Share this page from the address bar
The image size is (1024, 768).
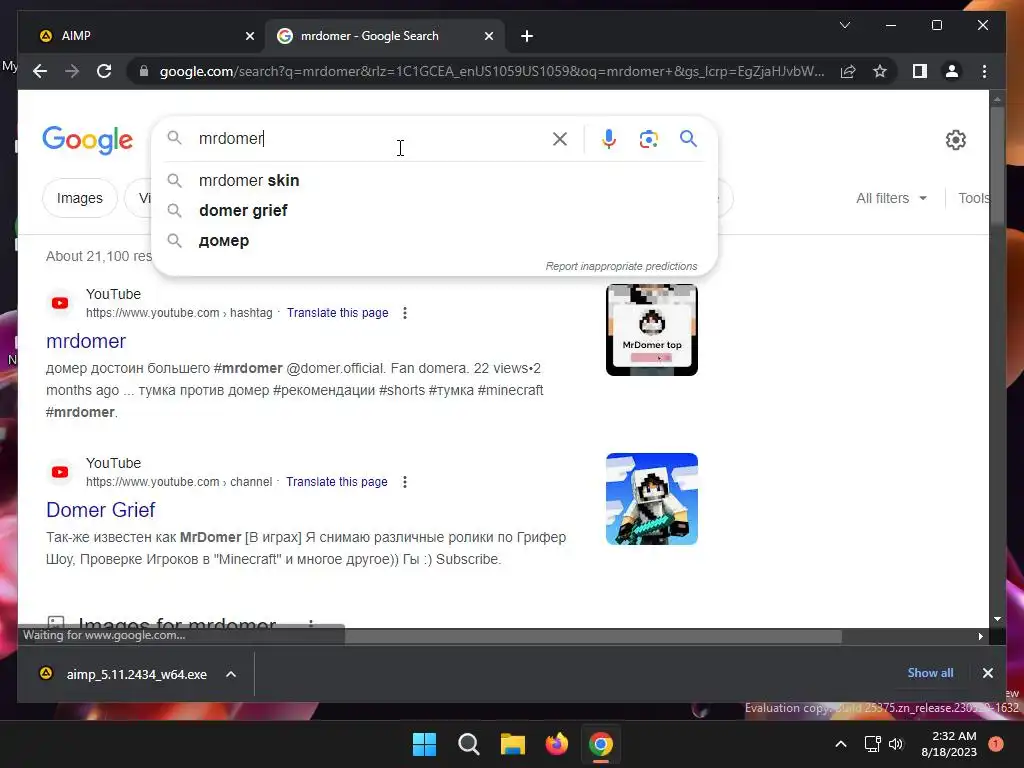pos(848,71)
